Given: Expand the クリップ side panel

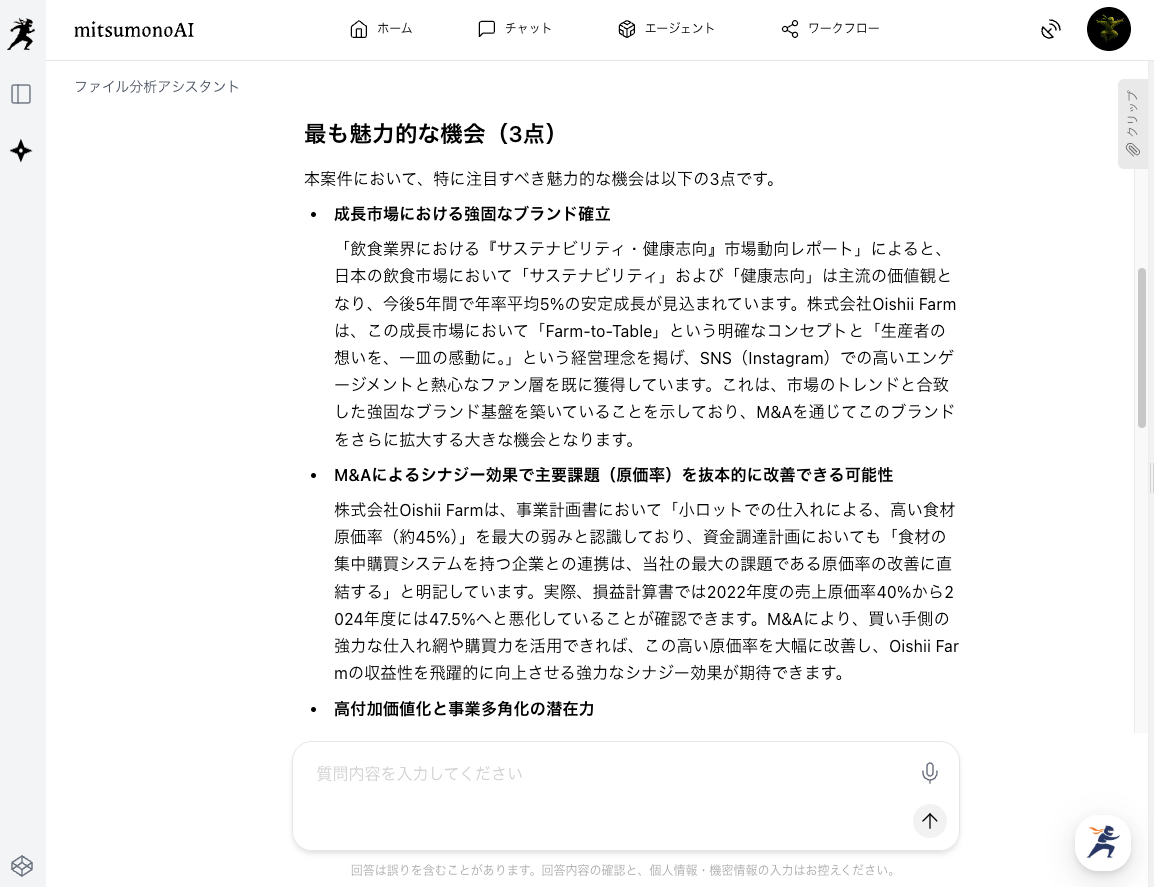Looking at the screenshot, I should tap(1133, 124).
